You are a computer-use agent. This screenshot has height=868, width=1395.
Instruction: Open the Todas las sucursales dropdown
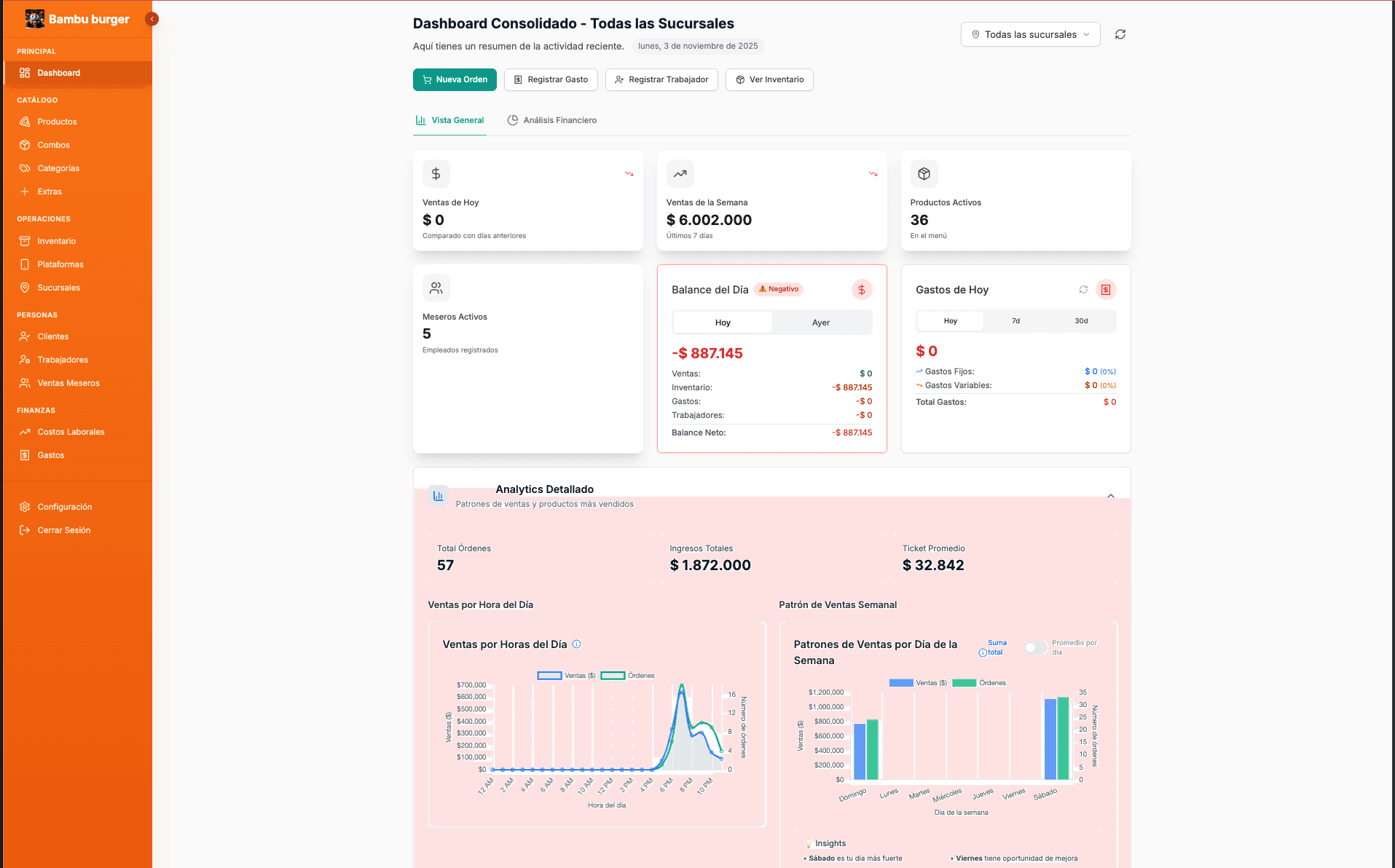(x=1030, y=34)
